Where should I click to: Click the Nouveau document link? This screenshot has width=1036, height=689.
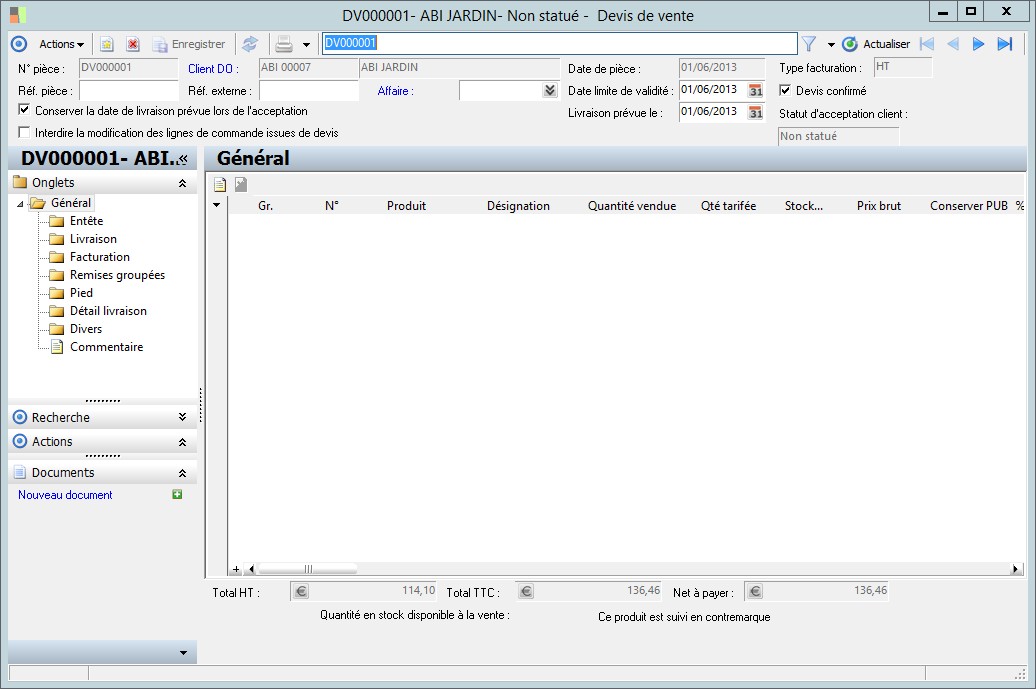(65, 495)
